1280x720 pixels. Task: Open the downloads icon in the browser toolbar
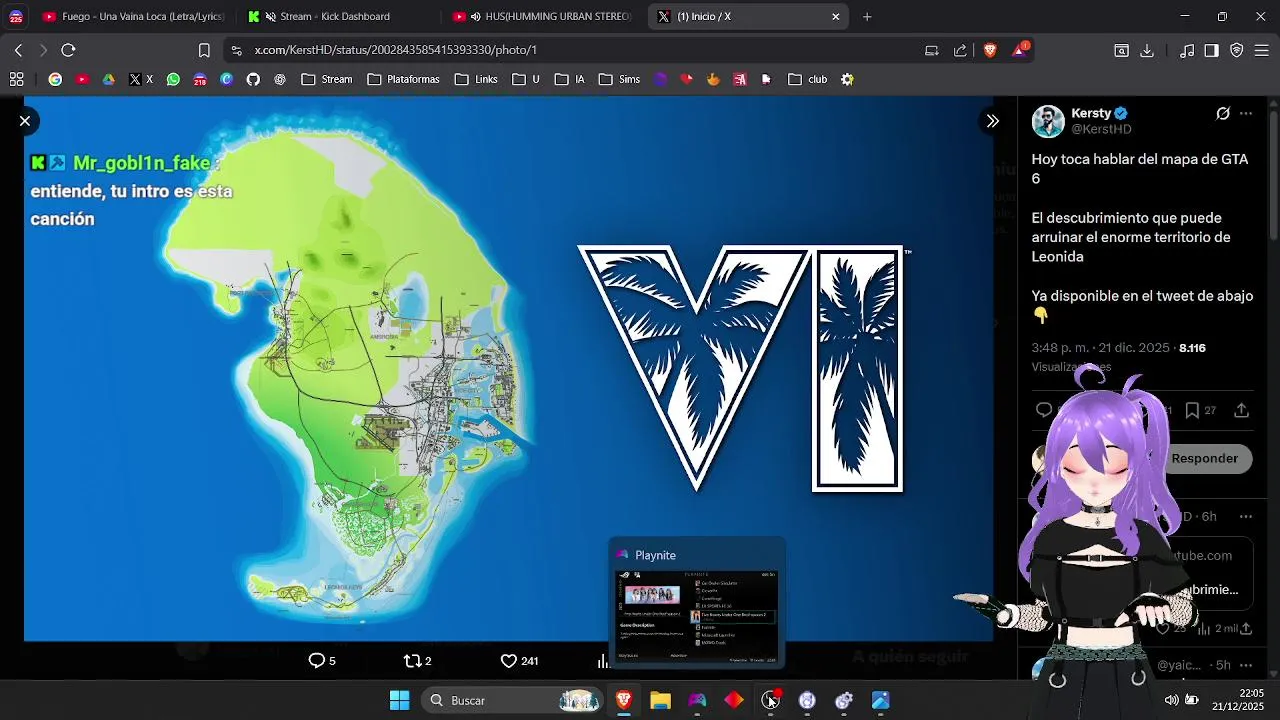tap(1147, 50)
